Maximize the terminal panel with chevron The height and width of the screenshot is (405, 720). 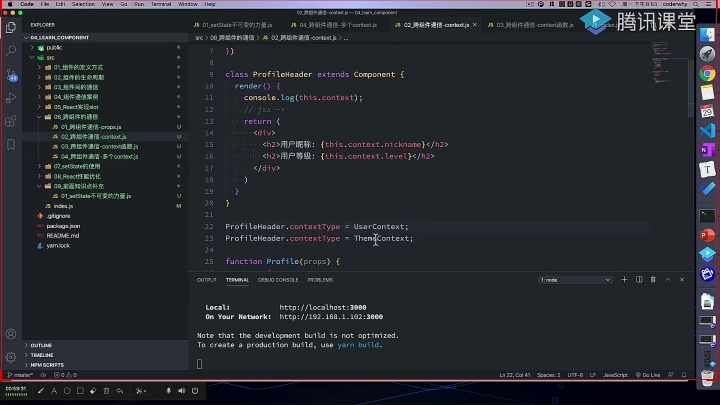668,280
